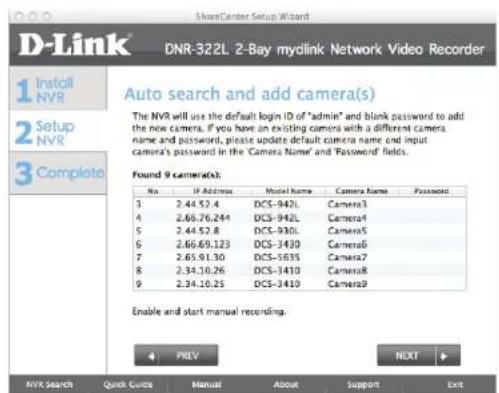The height and width of the screenshot is (393, 499).
Task: Click the Model Name column header
Action: (x=289, y=191)
